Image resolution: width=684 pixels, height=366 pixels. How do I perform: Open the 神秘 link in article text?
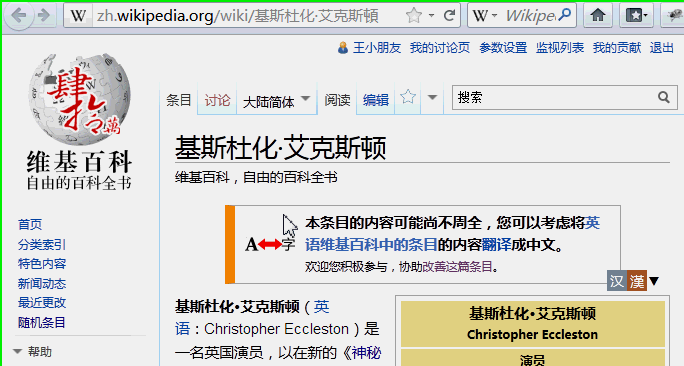coord(366,352)
